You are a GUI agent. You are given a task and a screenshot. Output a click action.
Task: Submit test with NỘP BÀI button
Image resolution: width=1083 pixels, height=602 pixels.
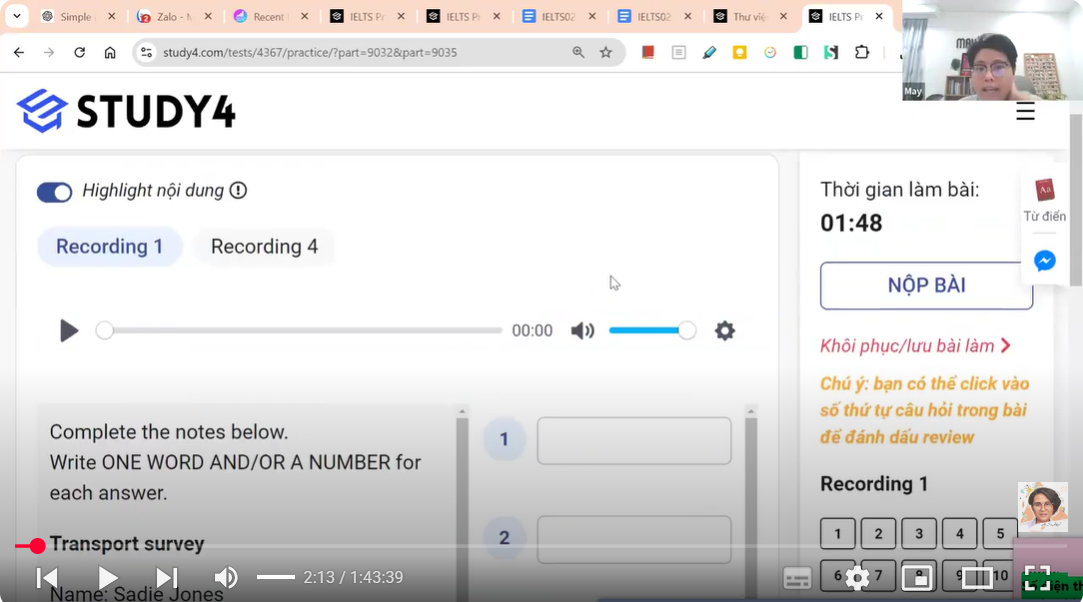tap(926, 285)
